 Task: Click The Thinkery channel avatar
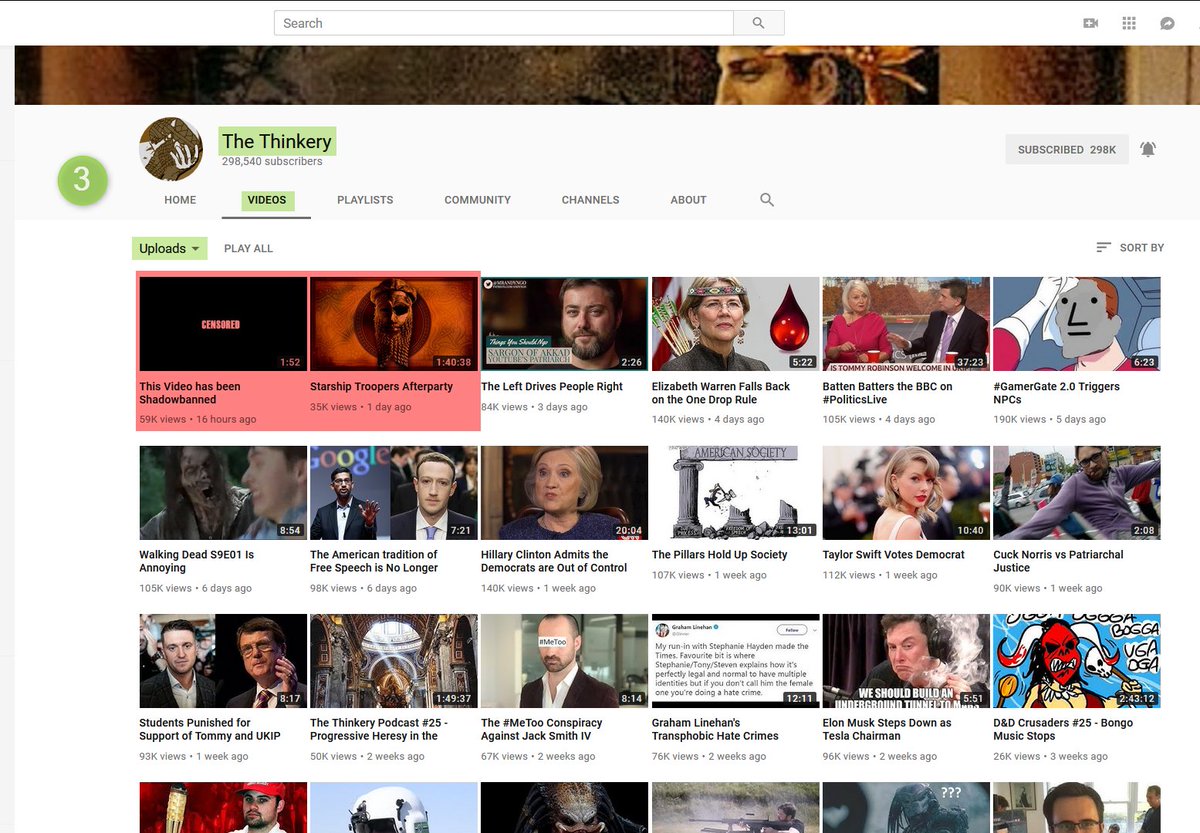click(x=171, y=149)
